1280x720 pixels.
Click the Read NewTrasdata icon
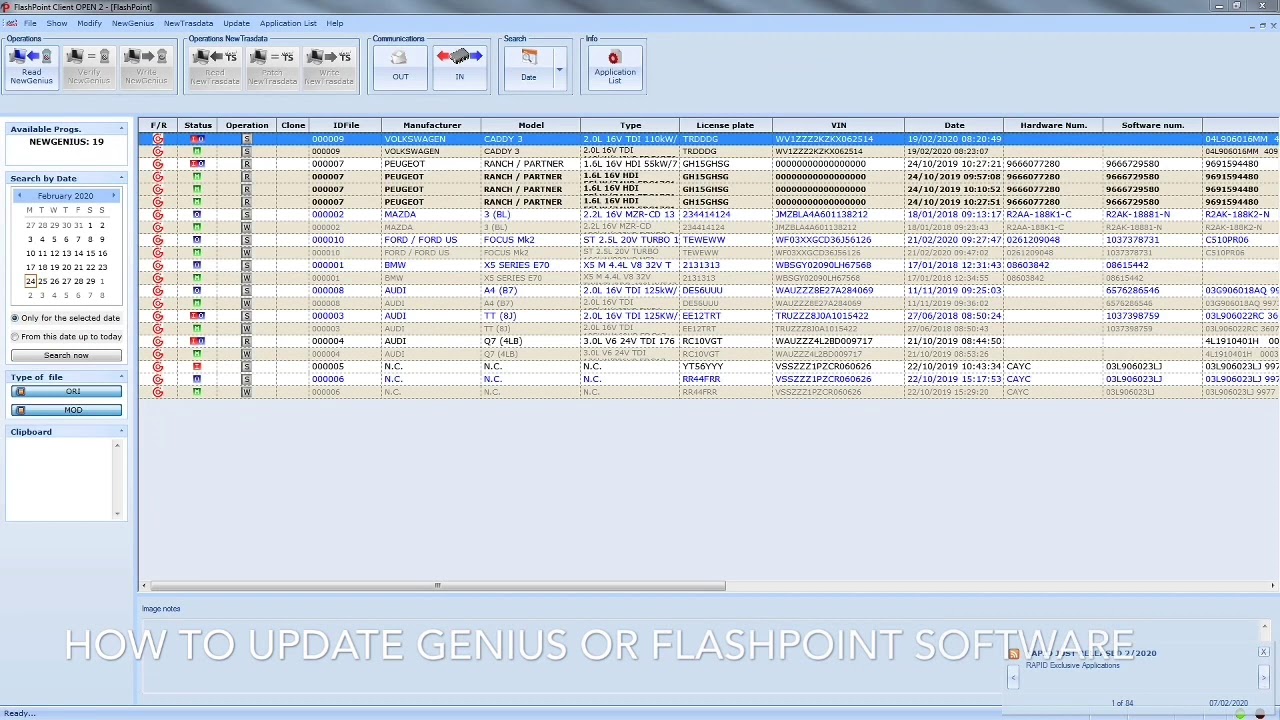tap(215, 67)
